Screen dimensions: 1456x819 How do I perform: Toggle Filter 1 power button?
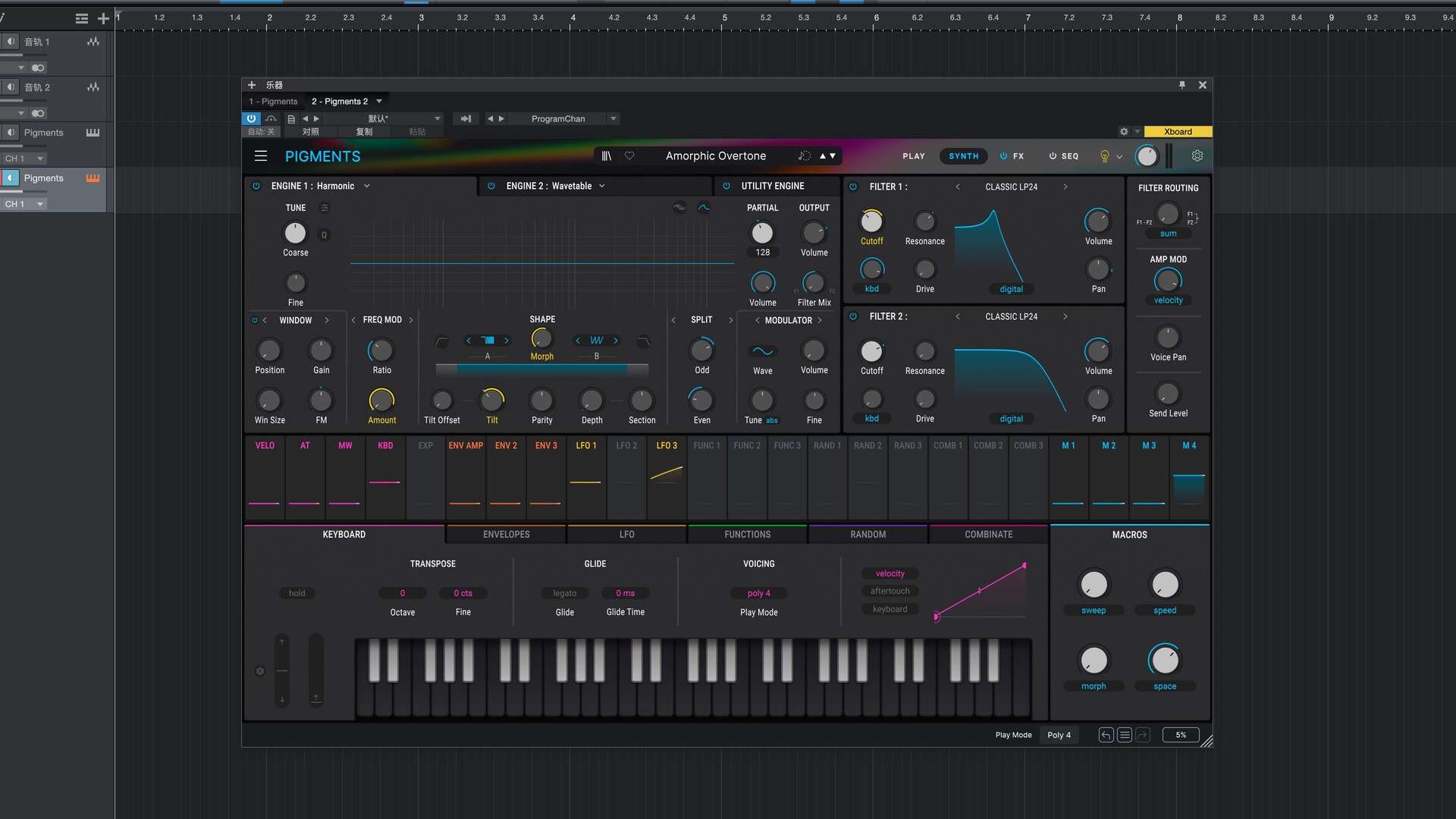pos(853,187)
